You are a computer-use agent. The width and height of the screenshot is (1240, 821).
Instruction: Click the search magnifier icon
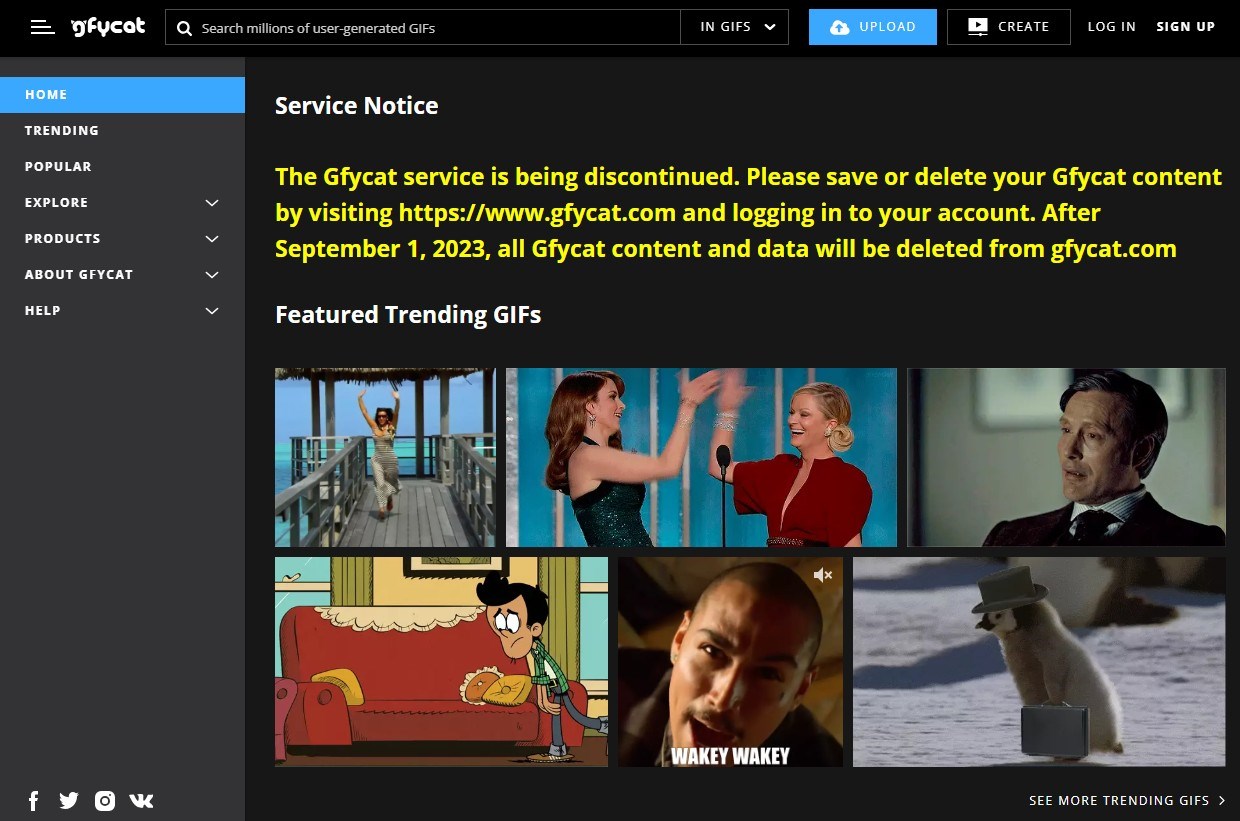(x=184, y=28)
